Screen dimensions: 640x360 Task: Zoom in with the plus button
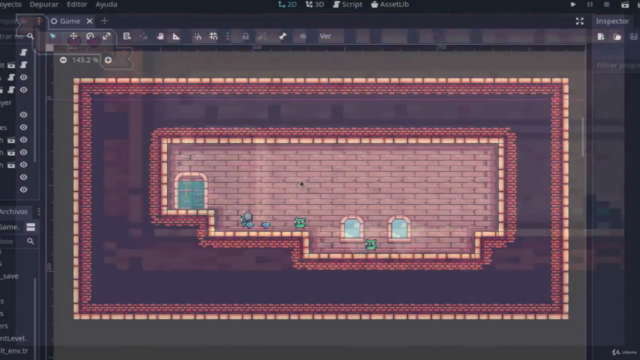click(108, 60)
